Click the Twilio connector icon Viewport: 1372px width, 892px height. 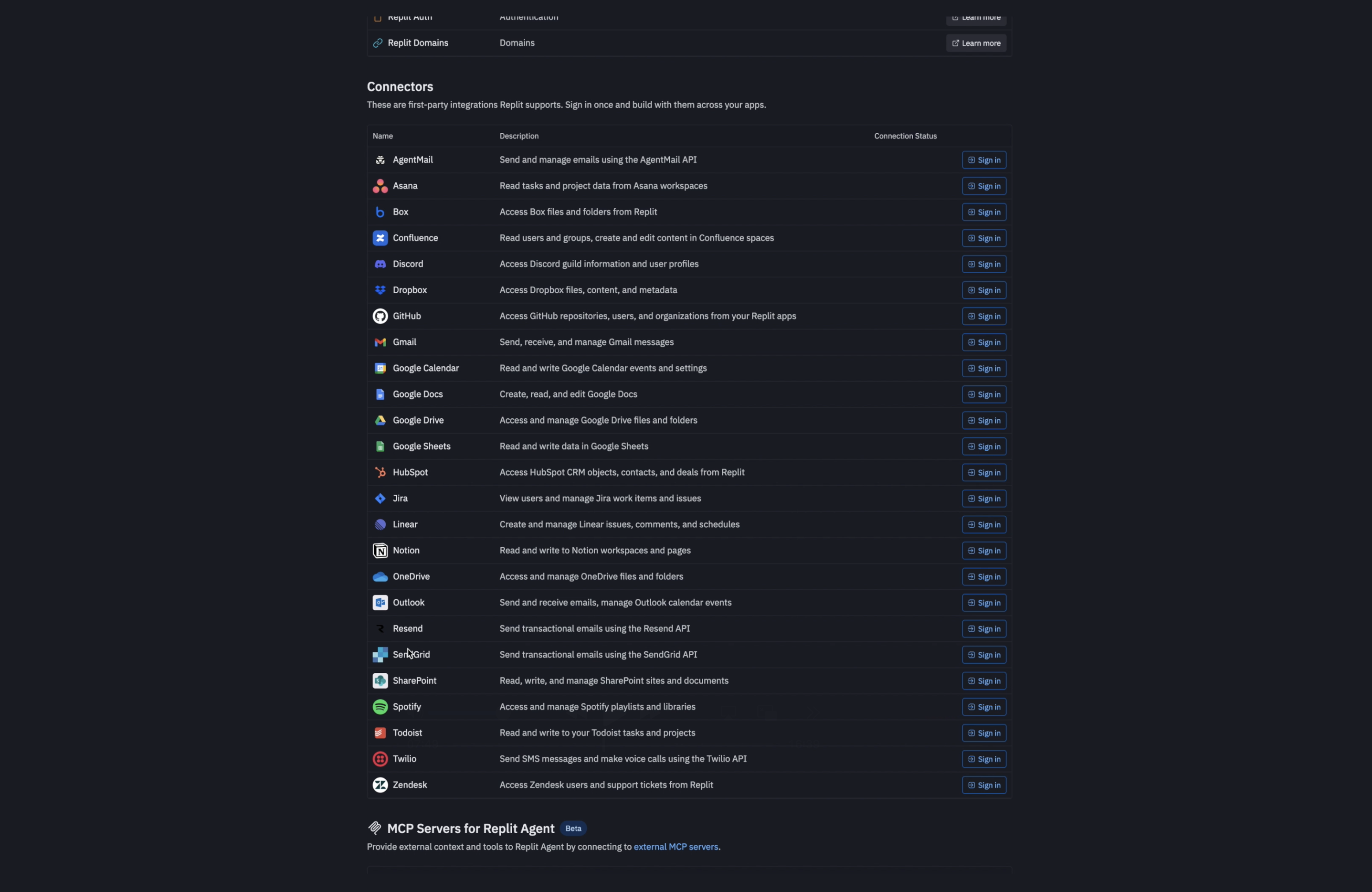coord(380,759)
